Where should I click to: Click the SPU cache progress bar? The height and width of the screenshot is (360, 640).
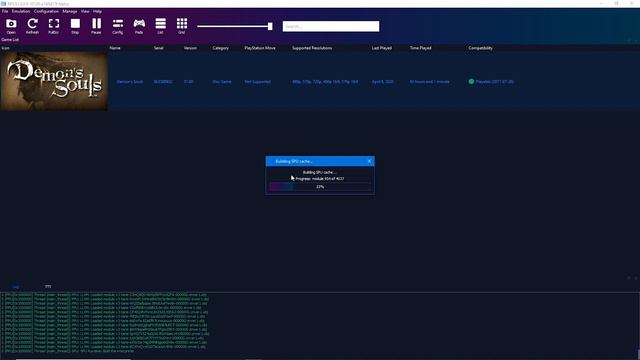(x=320, y=187)
